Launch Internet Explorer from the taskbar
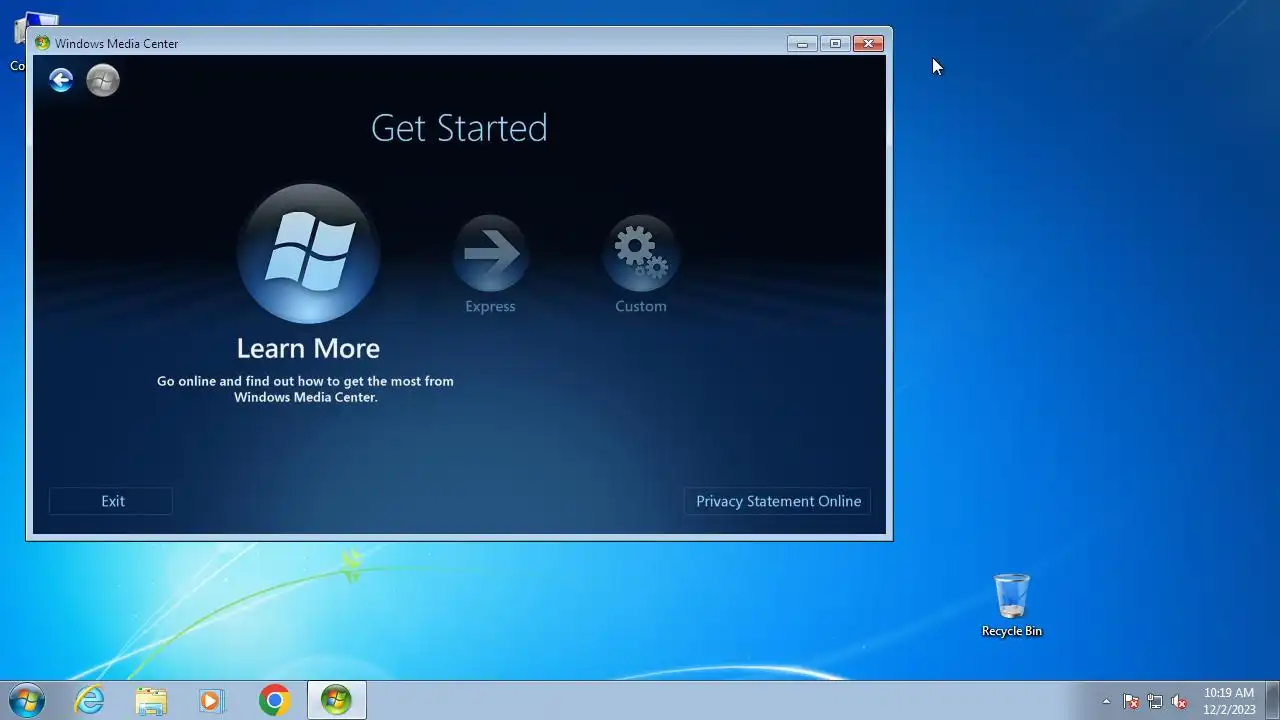 [x=90, y=700]
